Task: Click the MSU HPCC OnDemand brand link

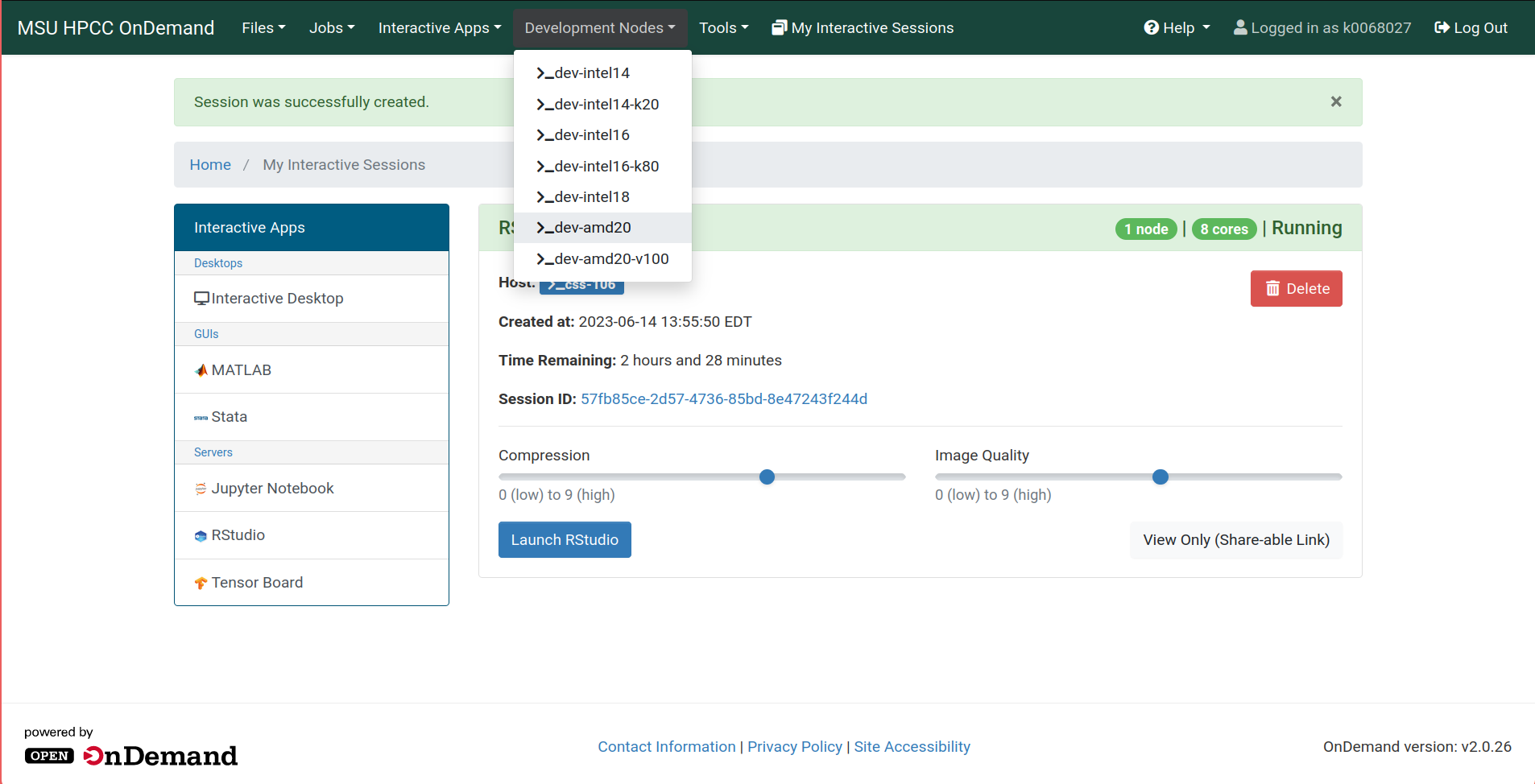Action: 116,27
